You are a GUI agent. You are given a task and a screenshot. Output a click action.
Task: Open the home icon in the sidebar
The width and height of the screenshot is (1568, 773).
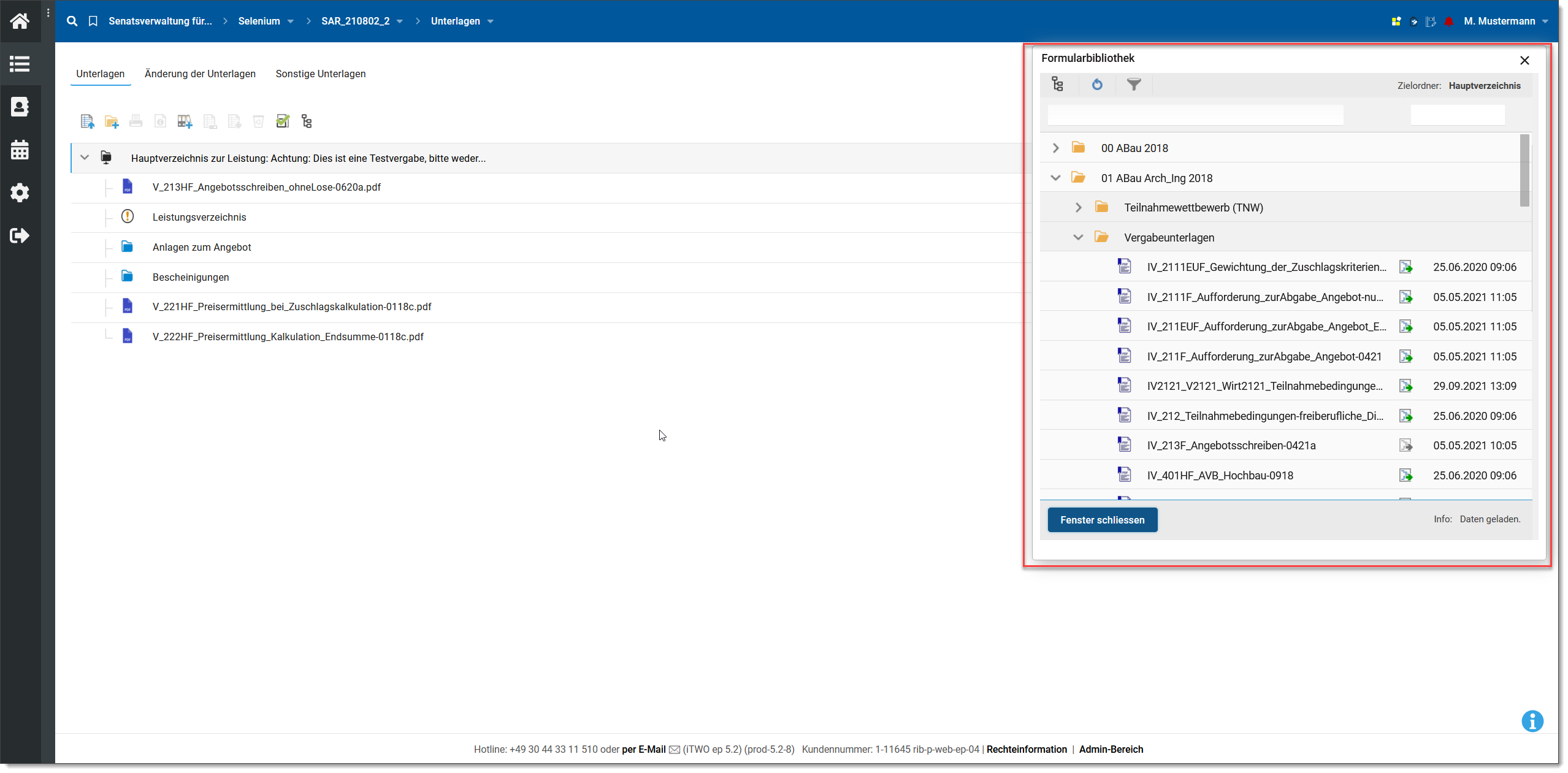(20, 21)
